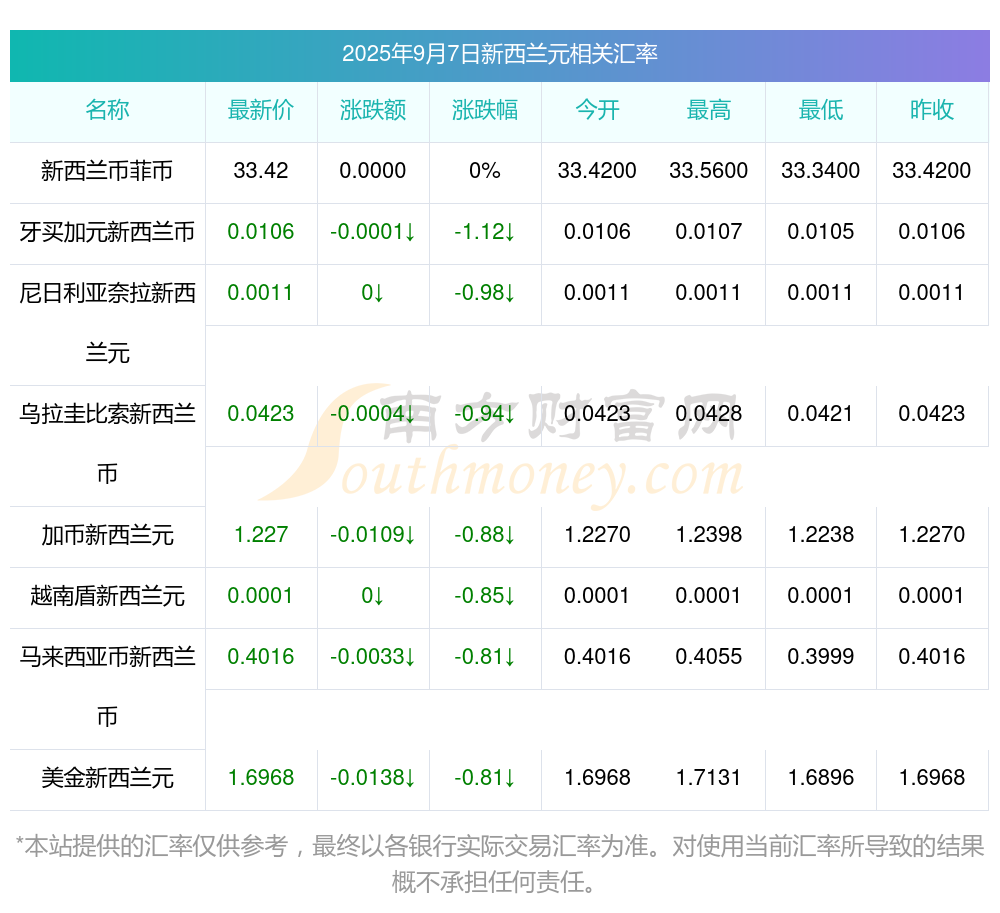
Task: Click the low value 0.0421
Action: click(820, 414)
